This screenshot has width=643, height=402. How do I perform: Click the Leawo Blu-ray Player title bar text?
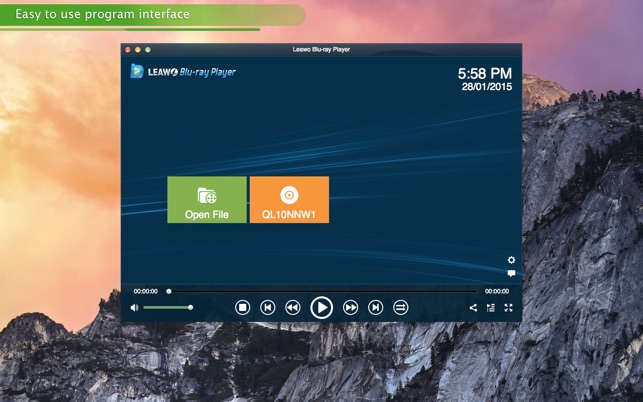321,50
